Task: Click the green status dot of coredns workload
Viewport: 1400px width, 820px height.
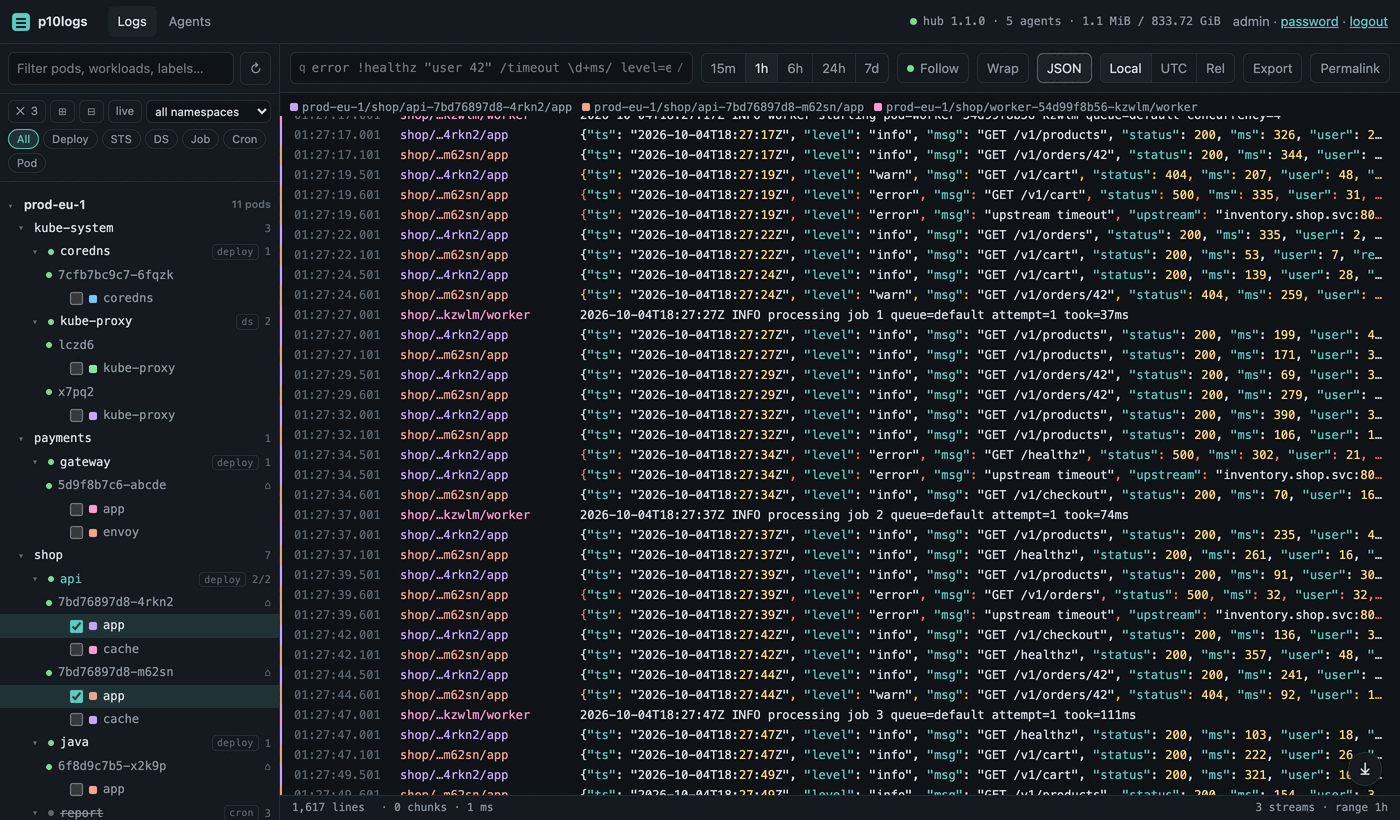Action: click(50, 251)
